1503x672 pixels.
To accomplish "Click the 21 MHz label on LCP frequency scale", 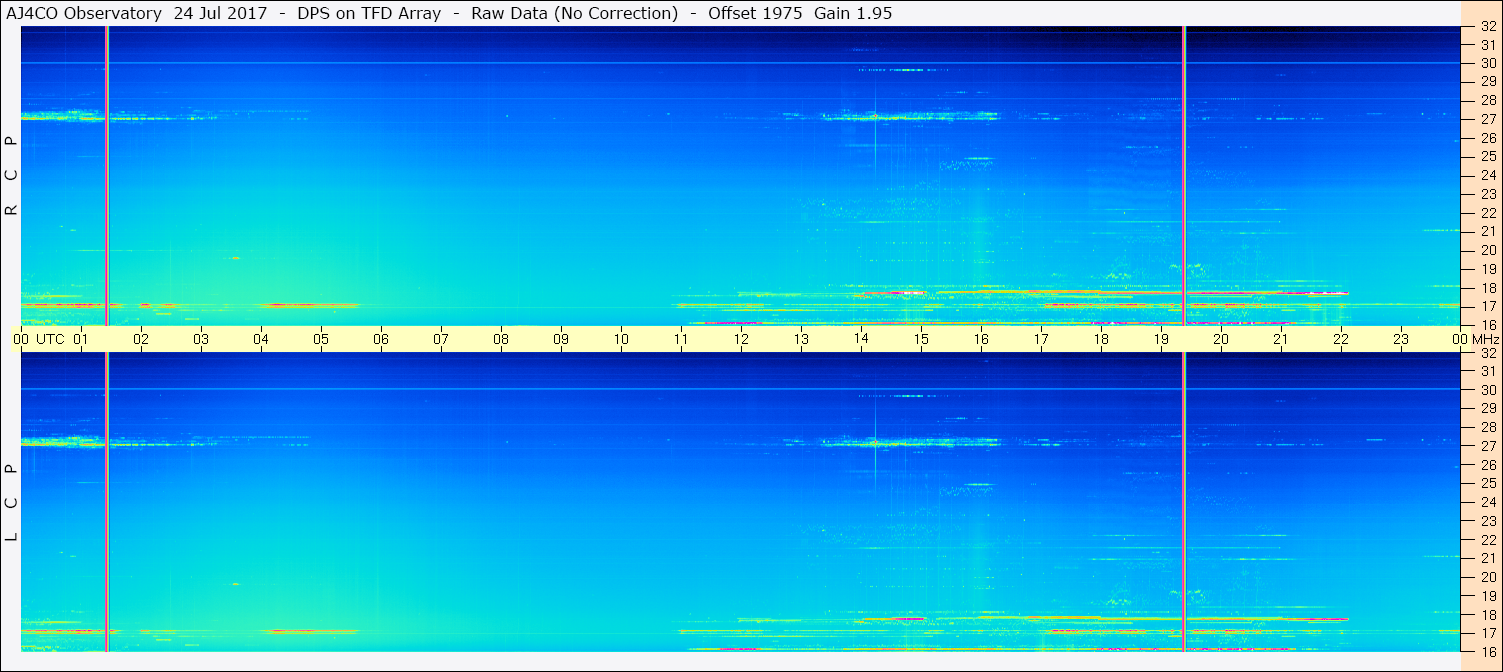I will pyautogui.click(x=1488, y=558).
